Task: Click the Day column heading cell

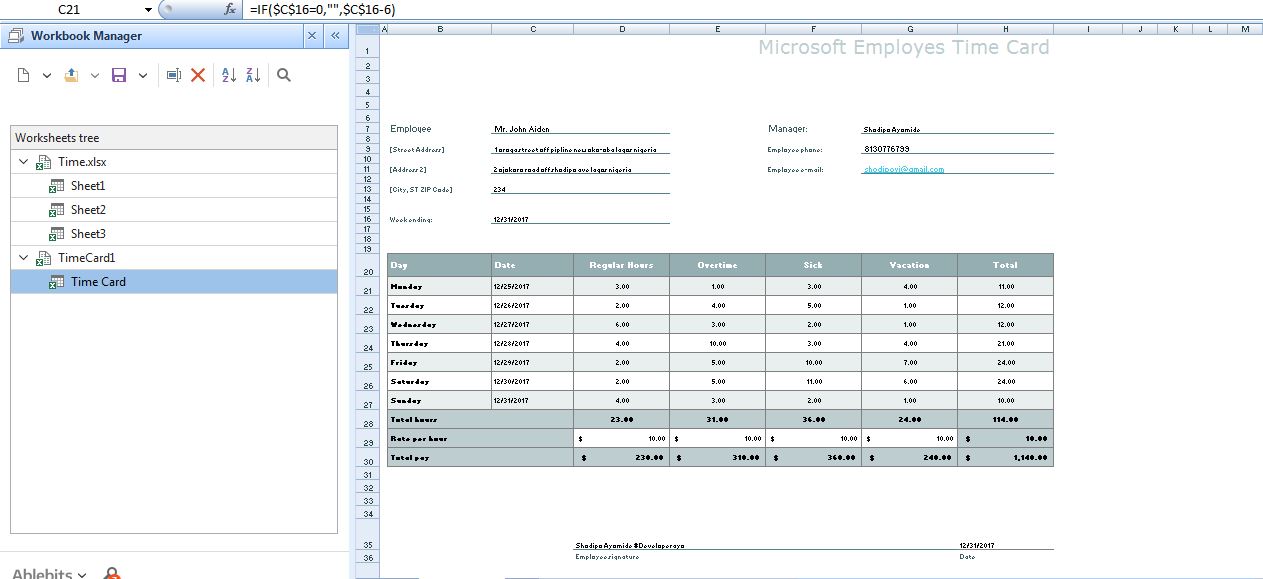Action: pyautogui.click(x=439, y=265)
